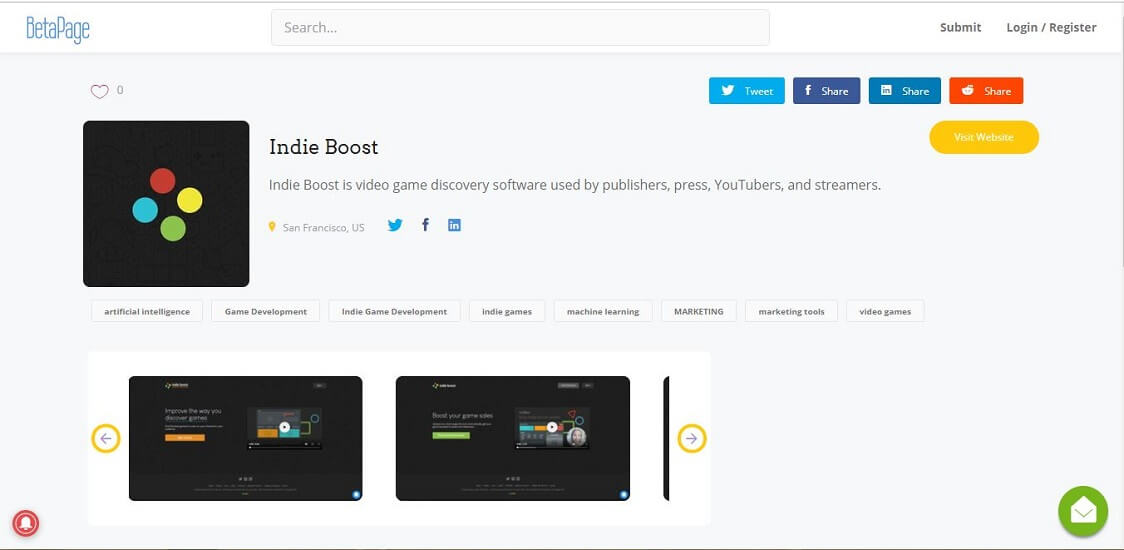Viewport: 1124px width, 550px height.
Task: Open Indie Boost's Twitter profile icon
Action: click(395, 225)
